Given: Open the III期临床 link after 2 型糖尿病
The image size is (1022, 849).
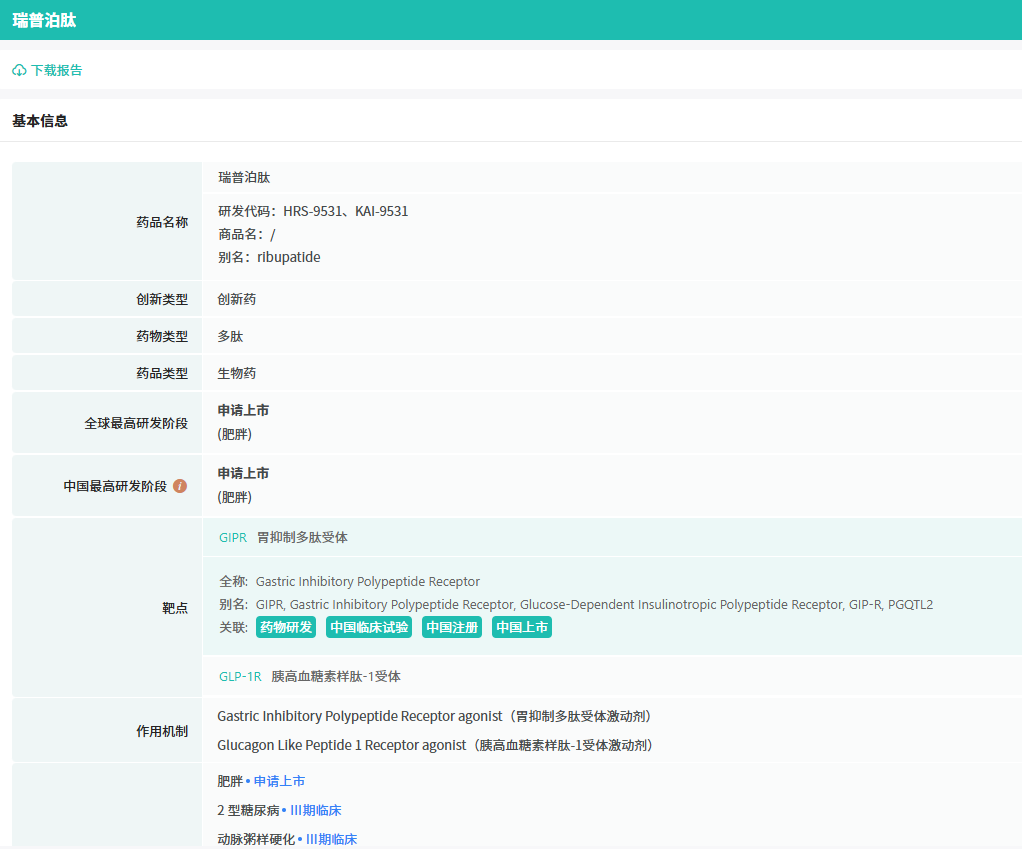Looking at the screenshot, I should click(x=315, y=811).
